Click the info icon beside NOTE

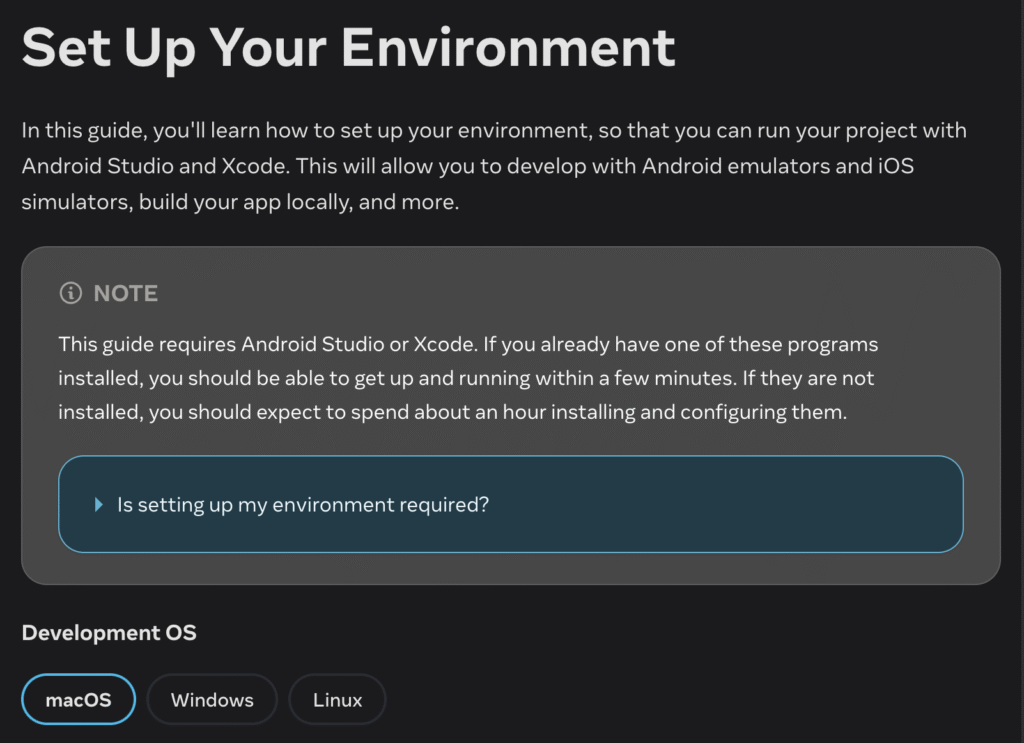pyautogui.click(x=71, y=293)
